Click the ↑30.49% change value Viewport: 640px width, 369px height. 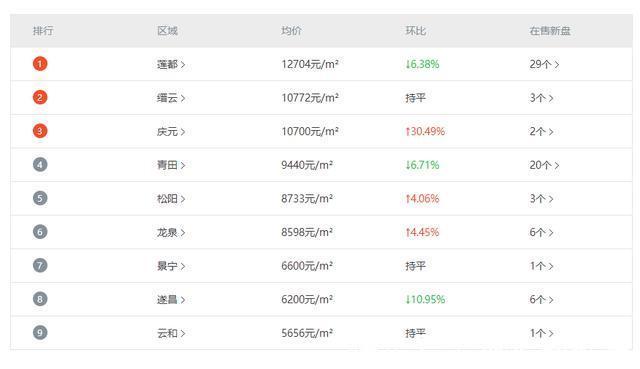click(425, 131)
